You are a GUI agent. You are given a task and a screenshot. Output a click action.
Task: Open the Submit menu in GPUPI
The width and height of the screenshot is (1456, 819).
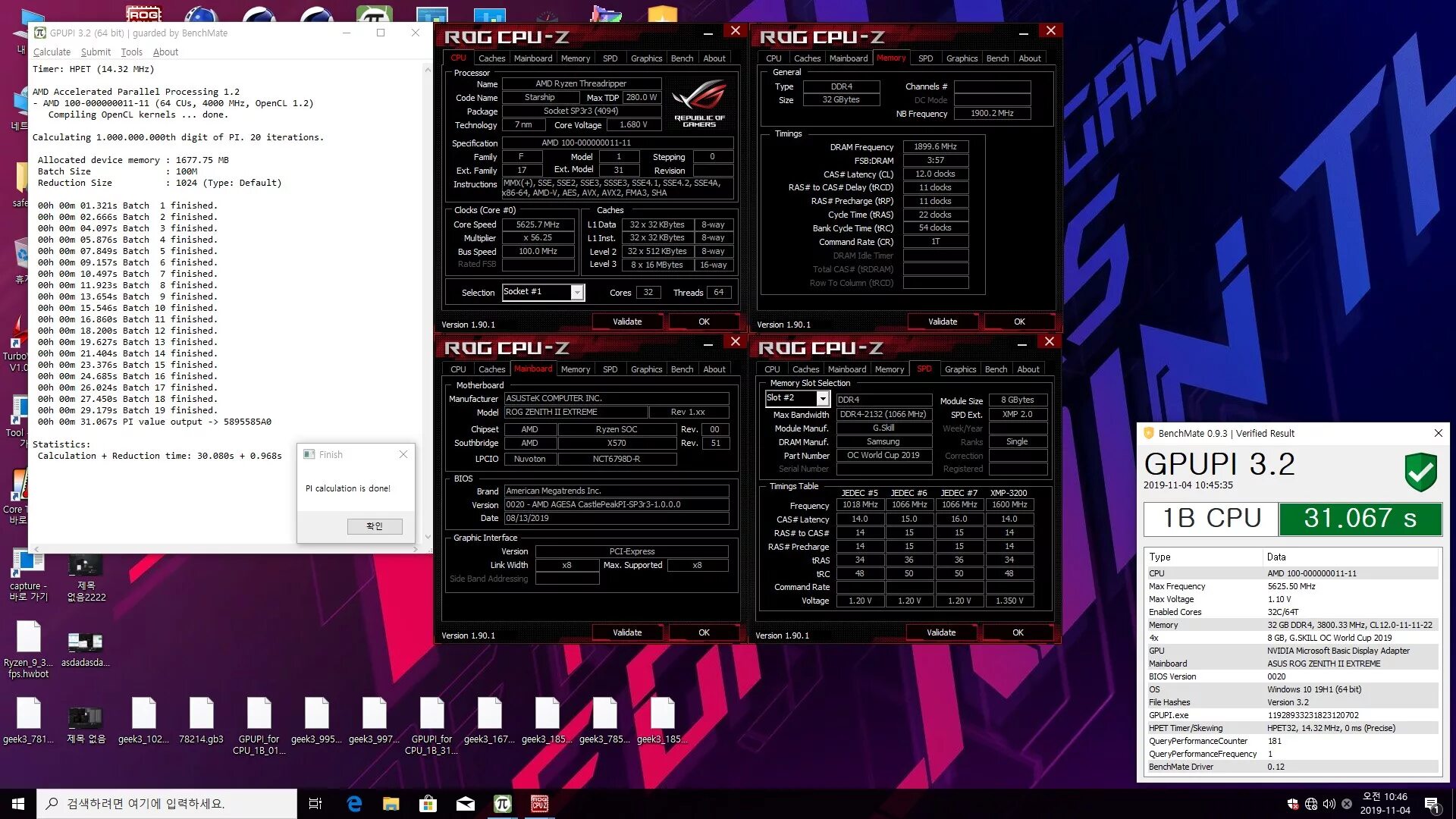(x=96, y=52)
